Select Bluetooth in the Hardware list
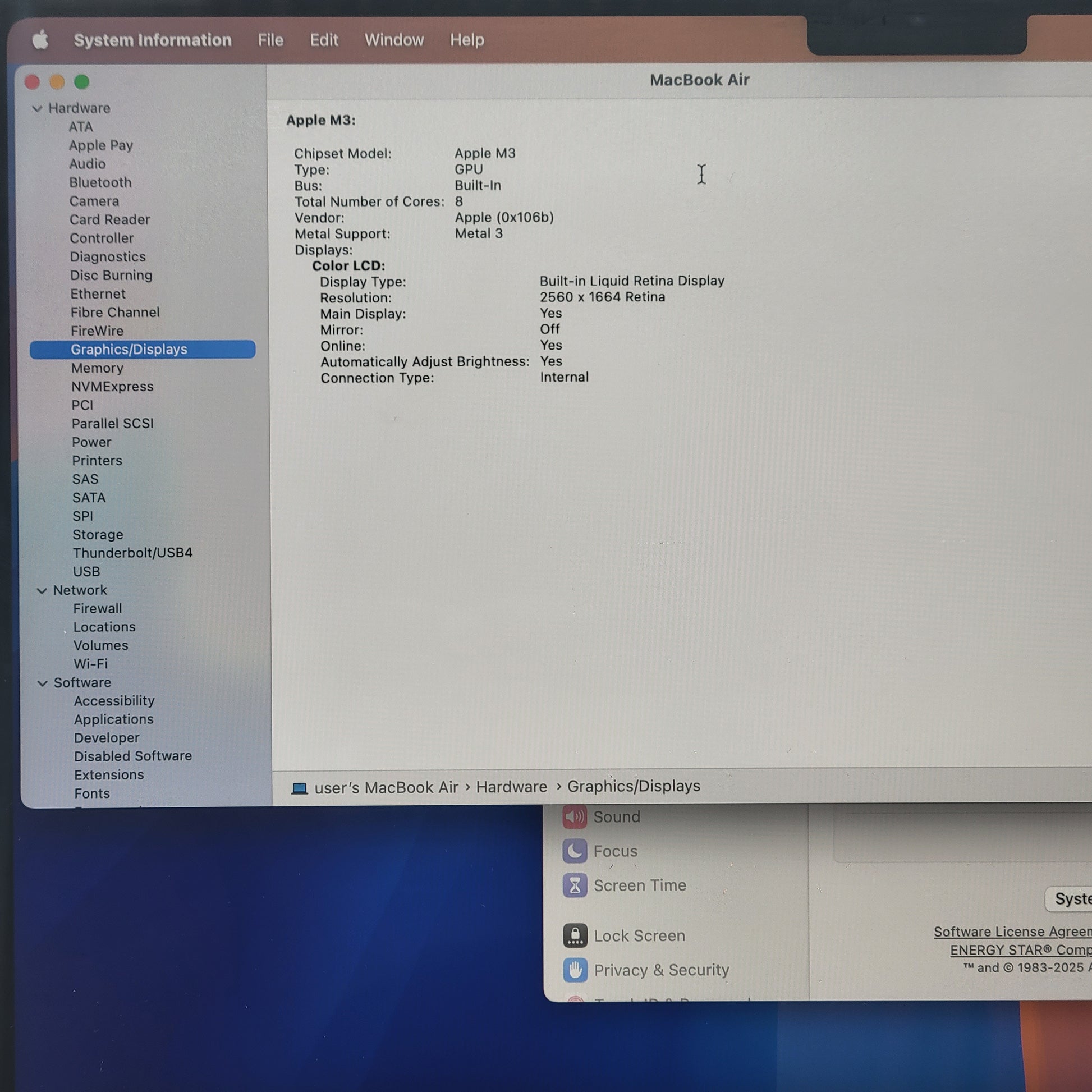The image size is (1092, 1092). point(100,182)
